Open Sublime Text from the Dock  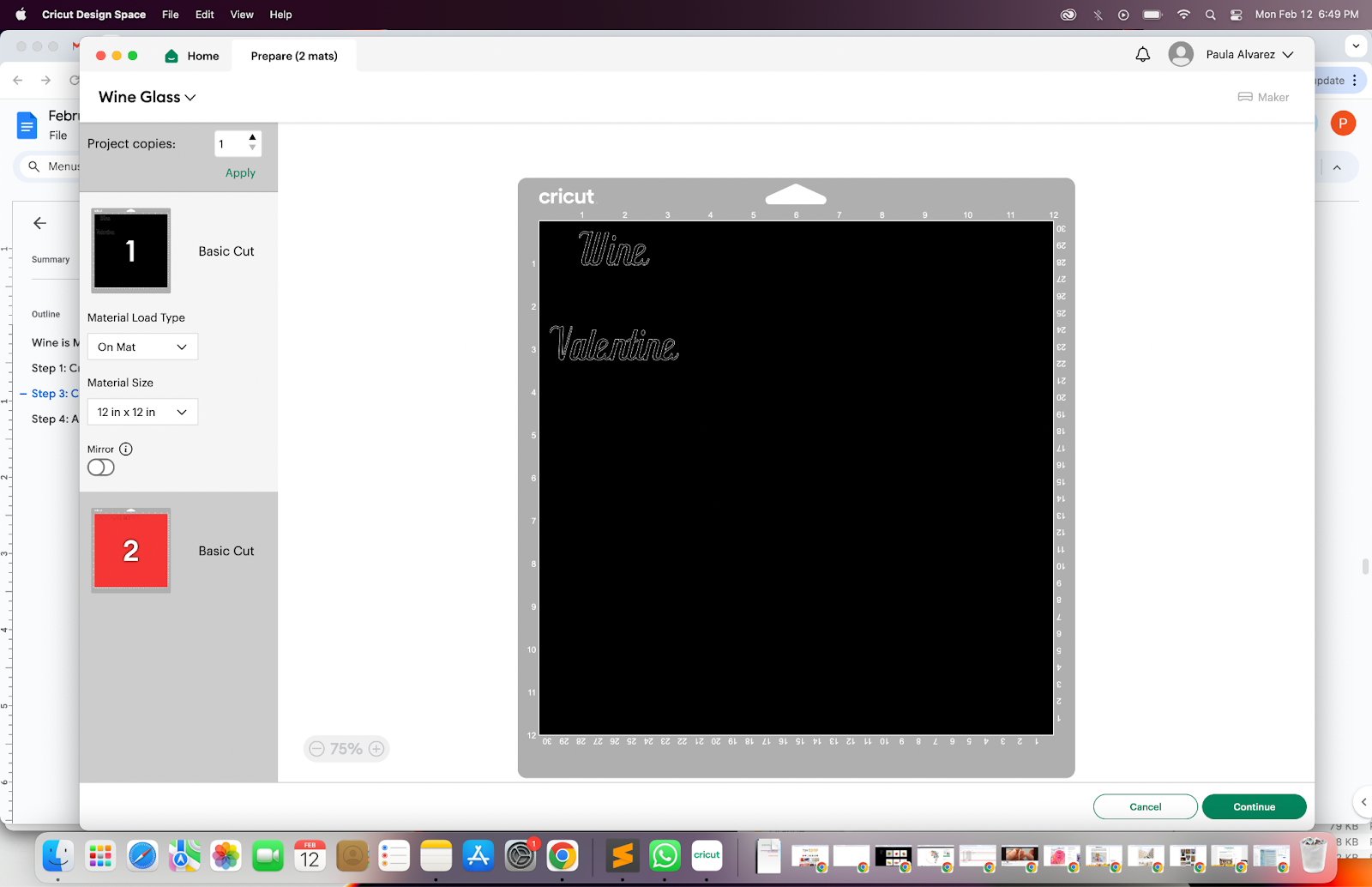click(623, 855)
